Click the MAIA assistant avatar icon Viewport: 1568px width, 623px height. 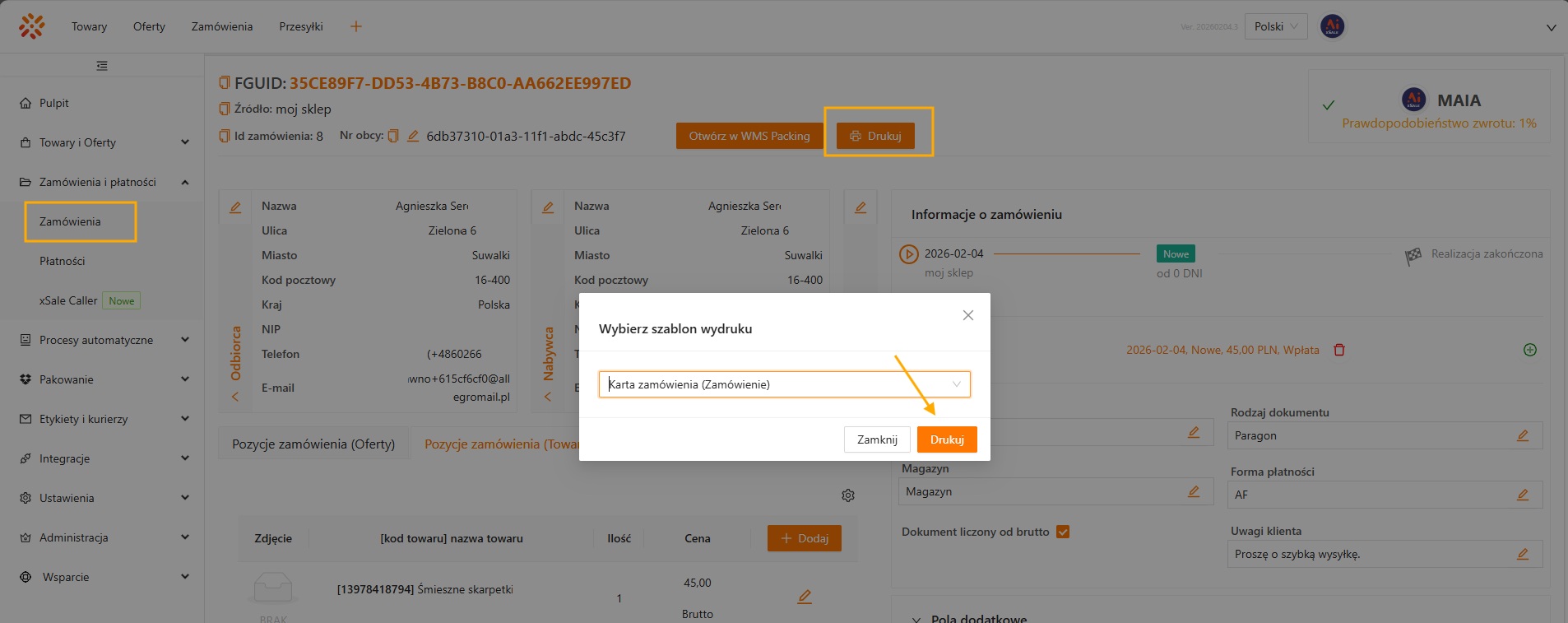coord(1413,100)
